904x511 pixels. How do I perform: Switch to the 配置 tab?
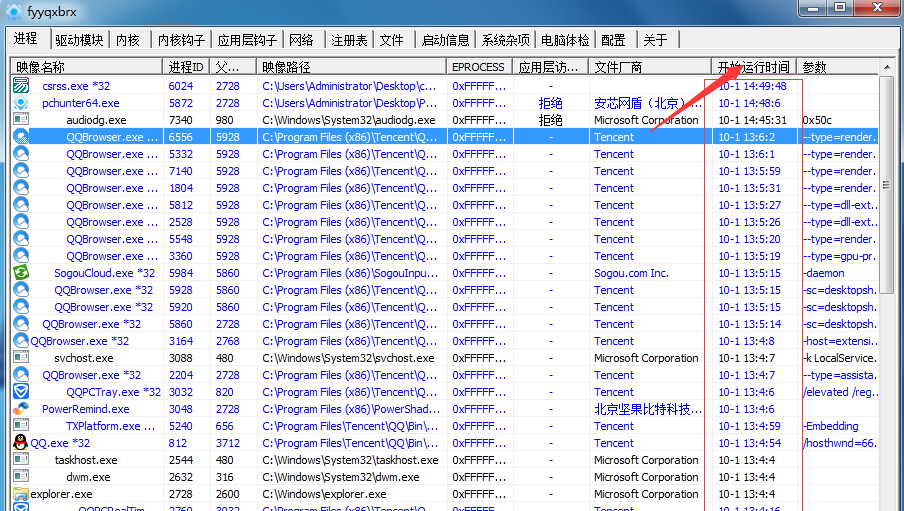613,40
